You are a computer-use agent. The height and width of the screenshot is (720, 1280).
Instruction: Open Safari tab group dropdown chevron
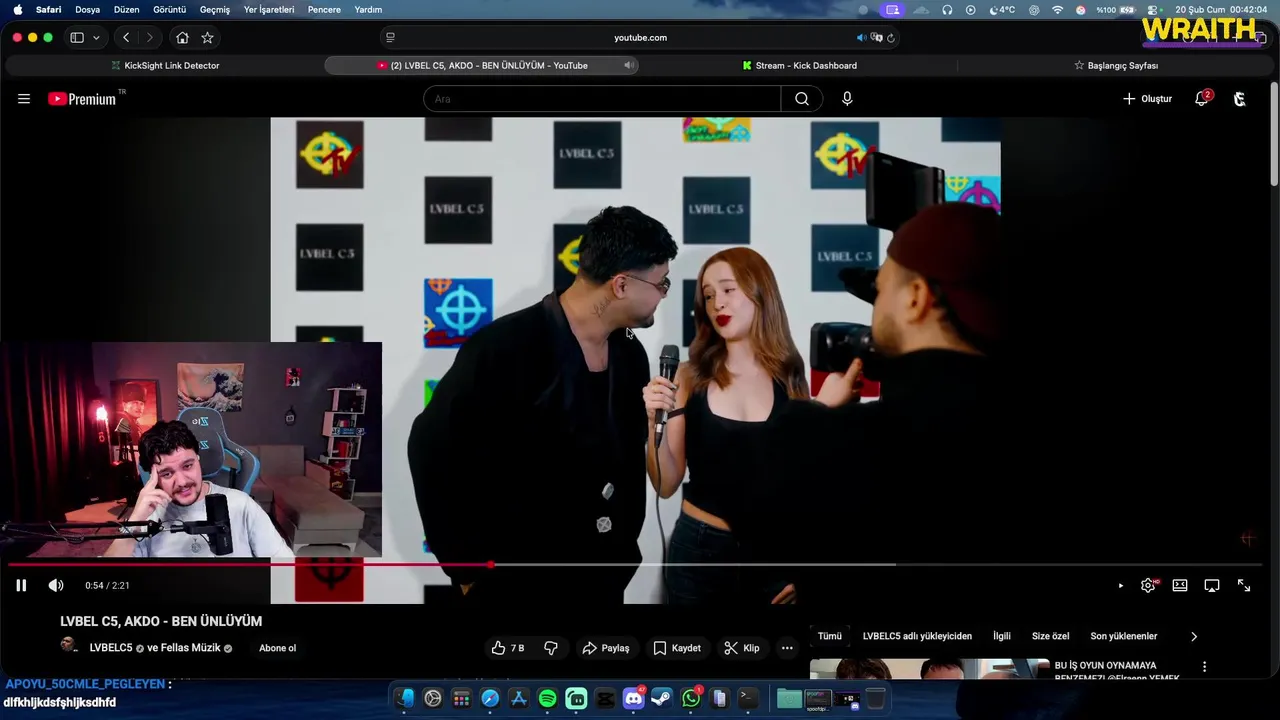96,37
